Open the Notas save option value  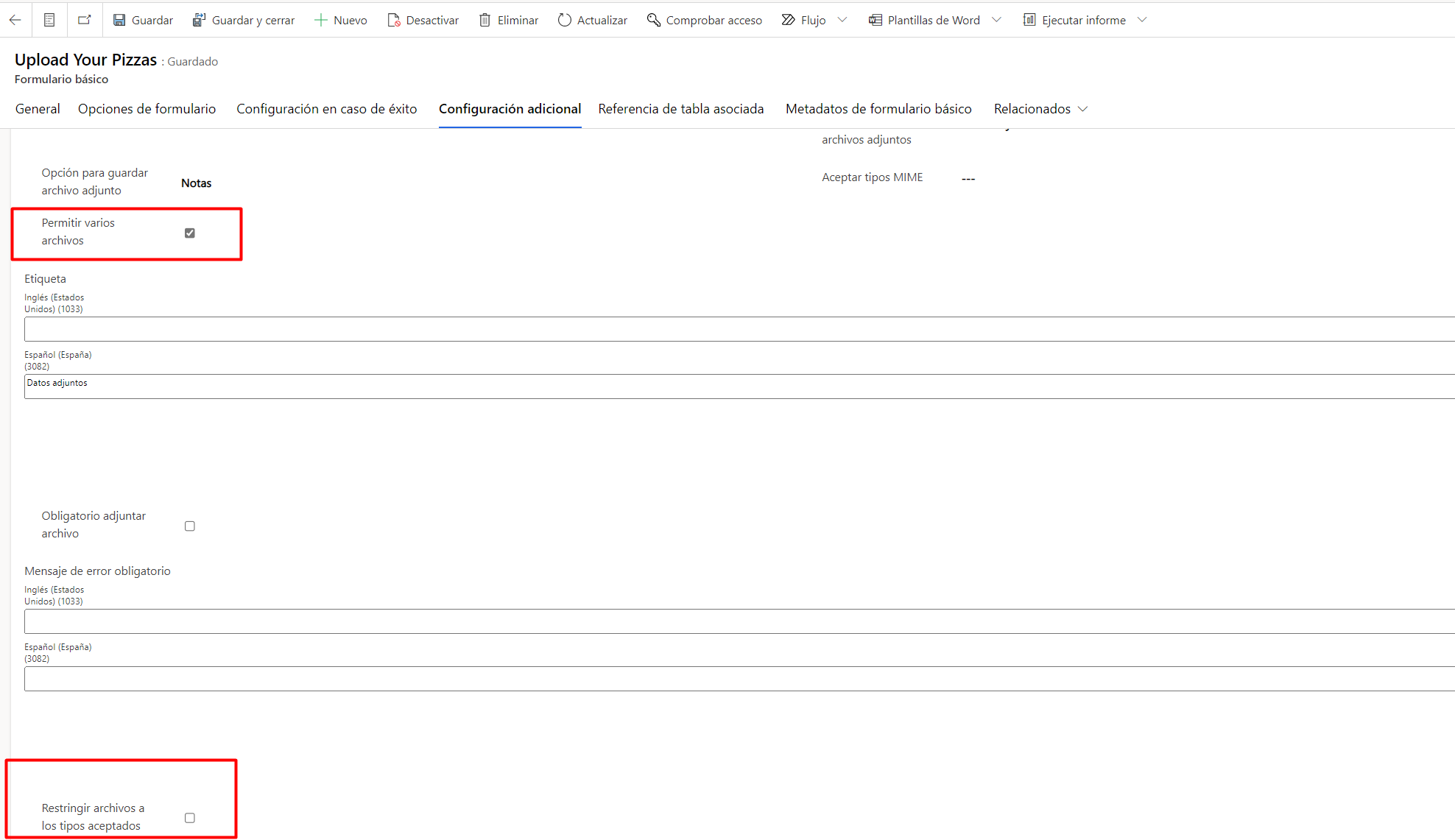tap(197, 183)
